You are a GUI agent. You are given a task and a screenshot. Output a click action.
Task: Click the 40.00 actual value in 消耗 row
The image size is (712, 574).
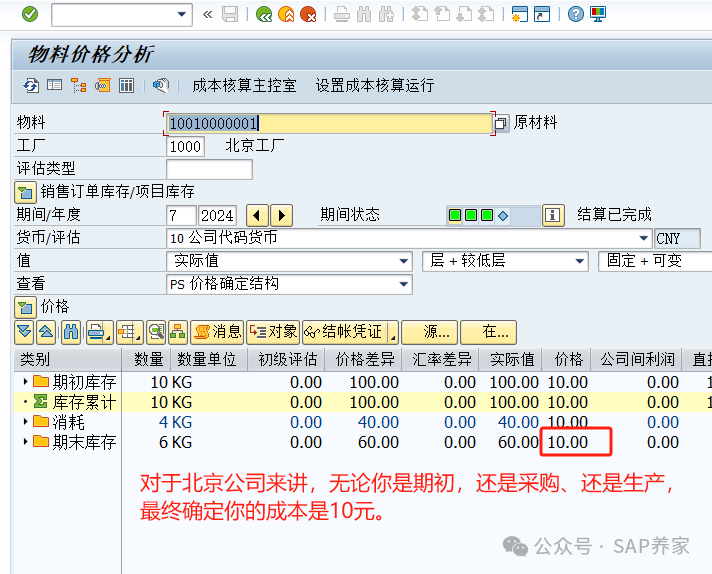coord(518,422)
